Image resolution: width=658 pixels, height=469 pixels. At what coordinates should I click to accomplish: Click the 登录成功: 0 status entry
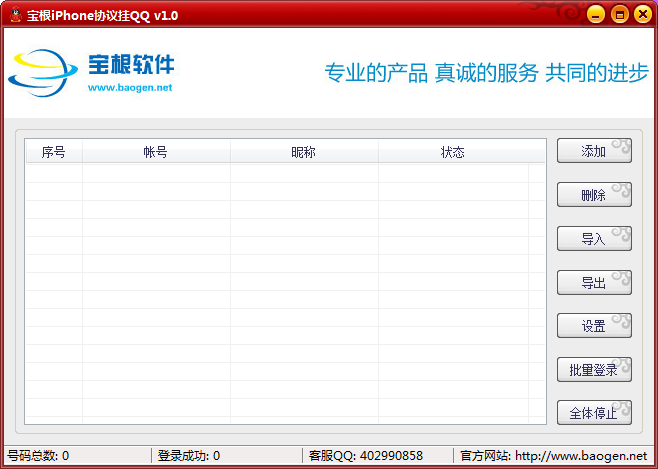[189, 456]
